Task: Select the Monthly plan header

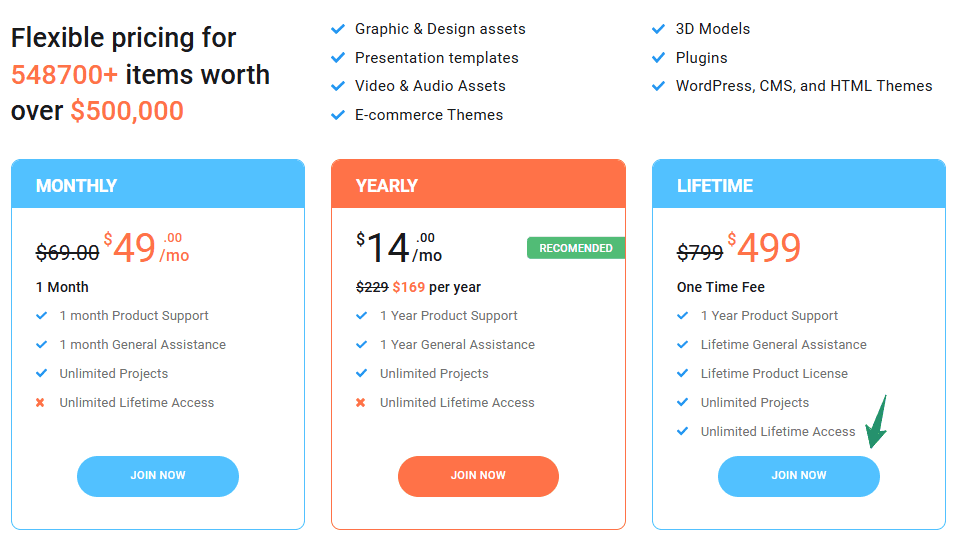Action: (x=158, y=185)
